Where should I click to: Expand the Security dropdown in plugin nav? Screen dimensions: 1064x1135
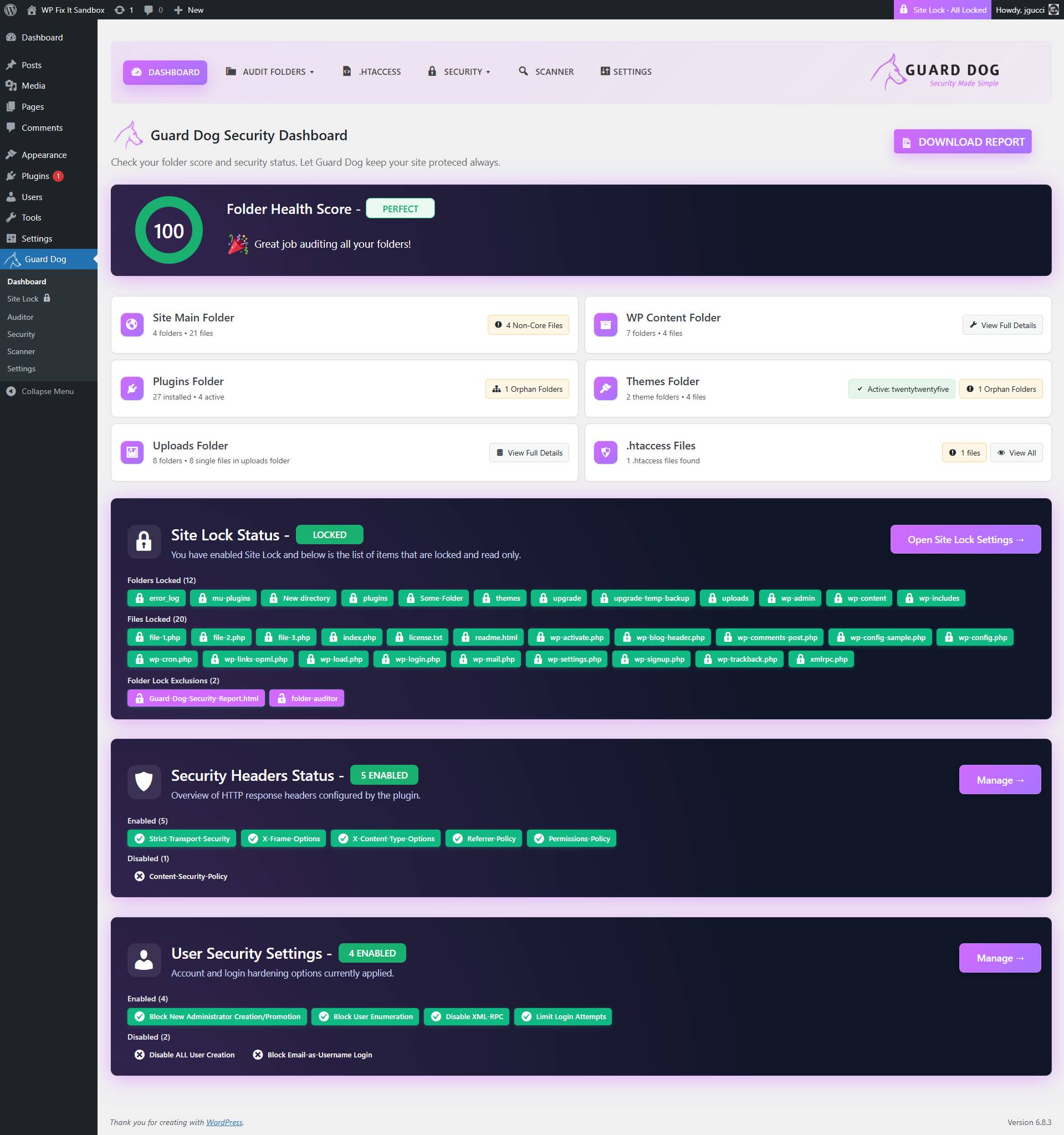(x=459, y=72)
